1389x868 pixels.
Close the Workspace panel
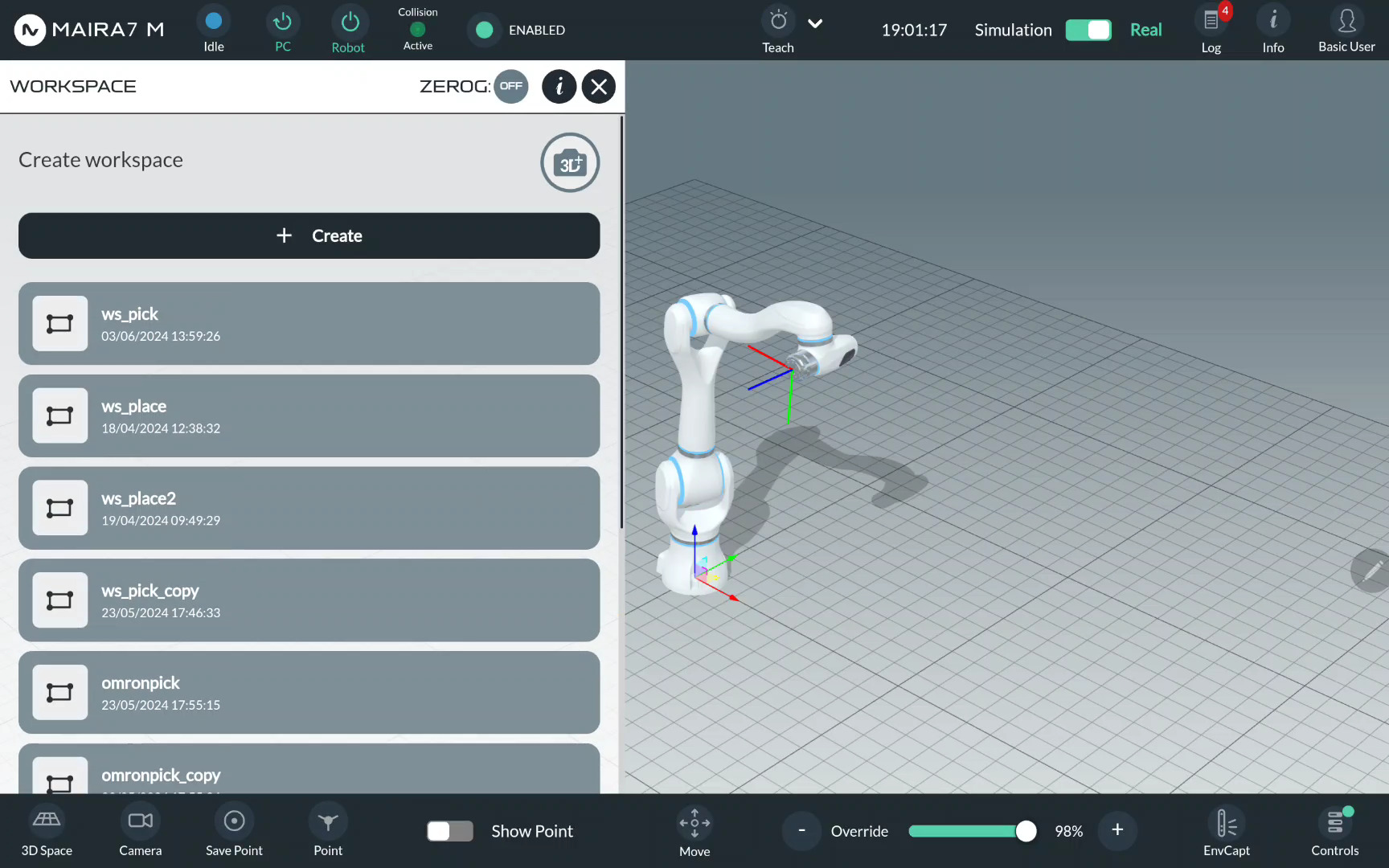click(x=599, y=86)
